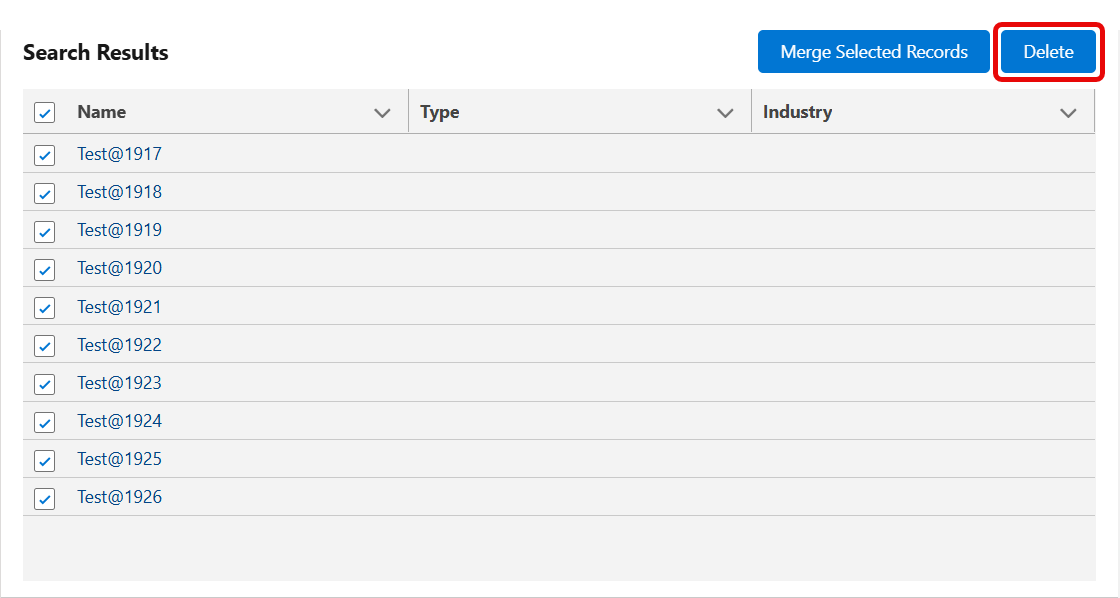The image size is (1120, 598).
Task: Open the Test@1921 record link
Action: click(x=119, y=307)
